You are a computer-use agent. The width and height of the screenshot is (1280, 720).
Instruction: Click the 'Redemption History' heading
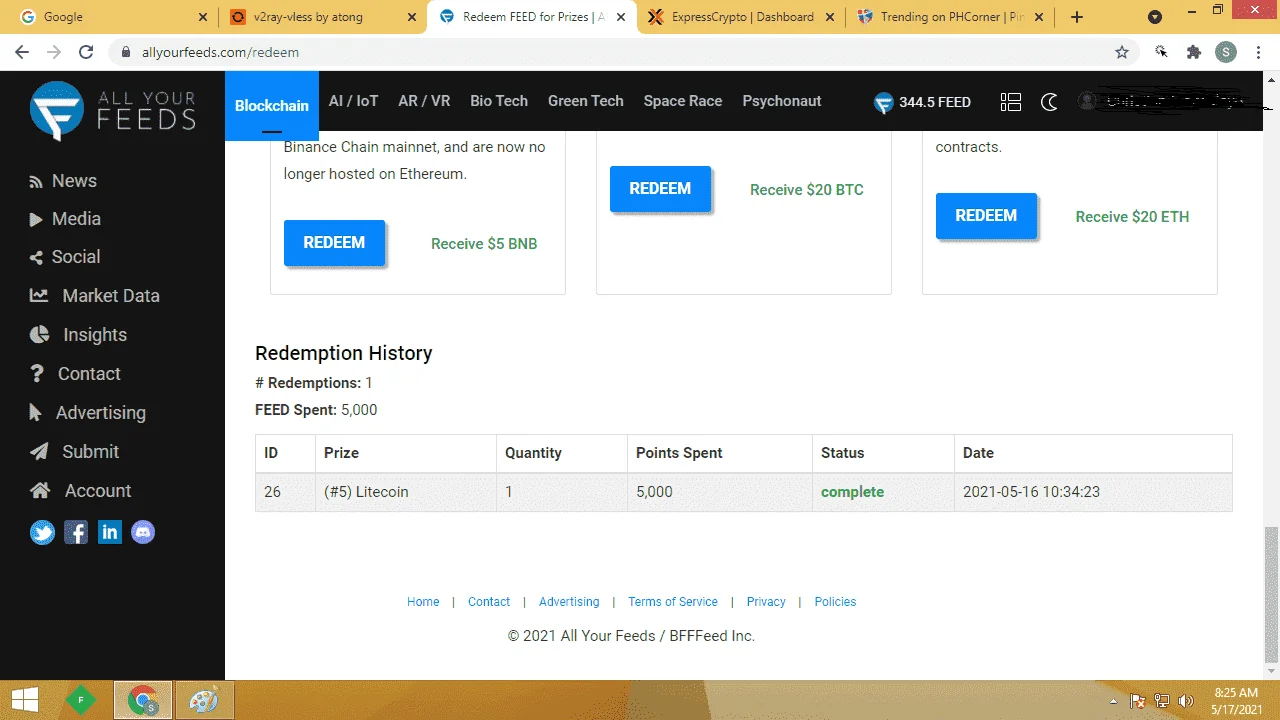pos(344,353)
